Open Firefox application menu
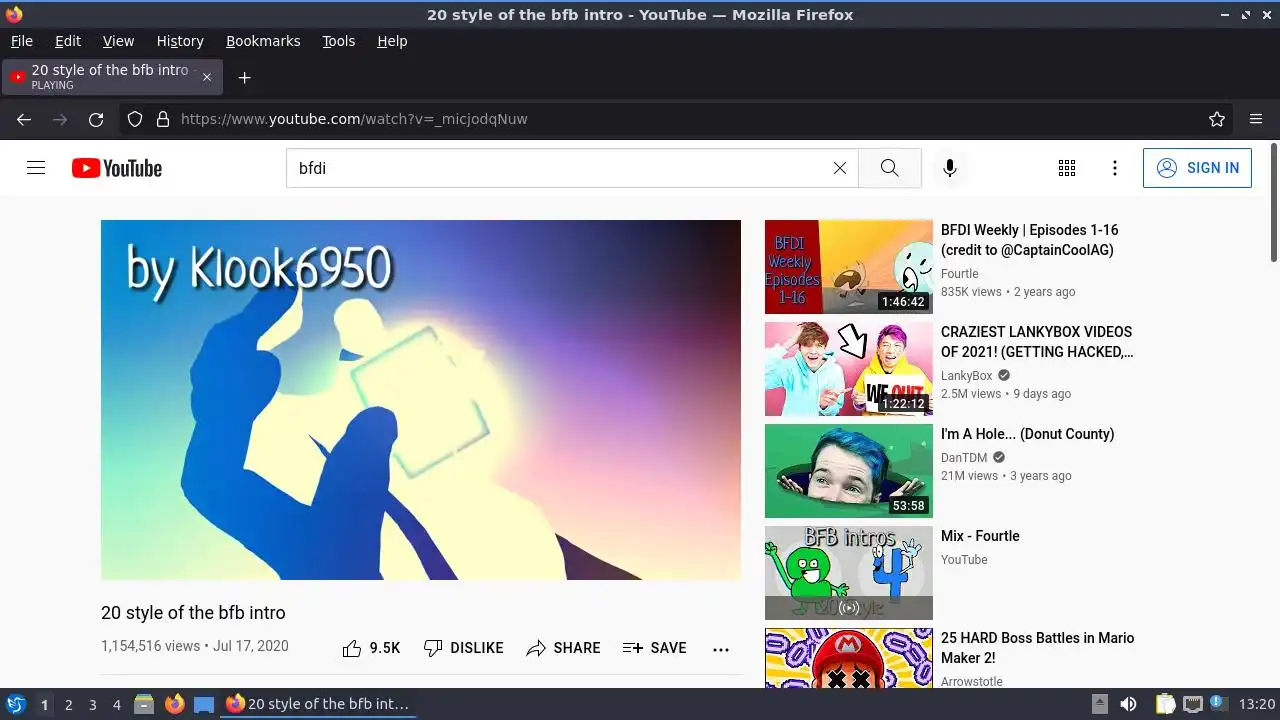The image size is (1280, 720). (1256, 119)
